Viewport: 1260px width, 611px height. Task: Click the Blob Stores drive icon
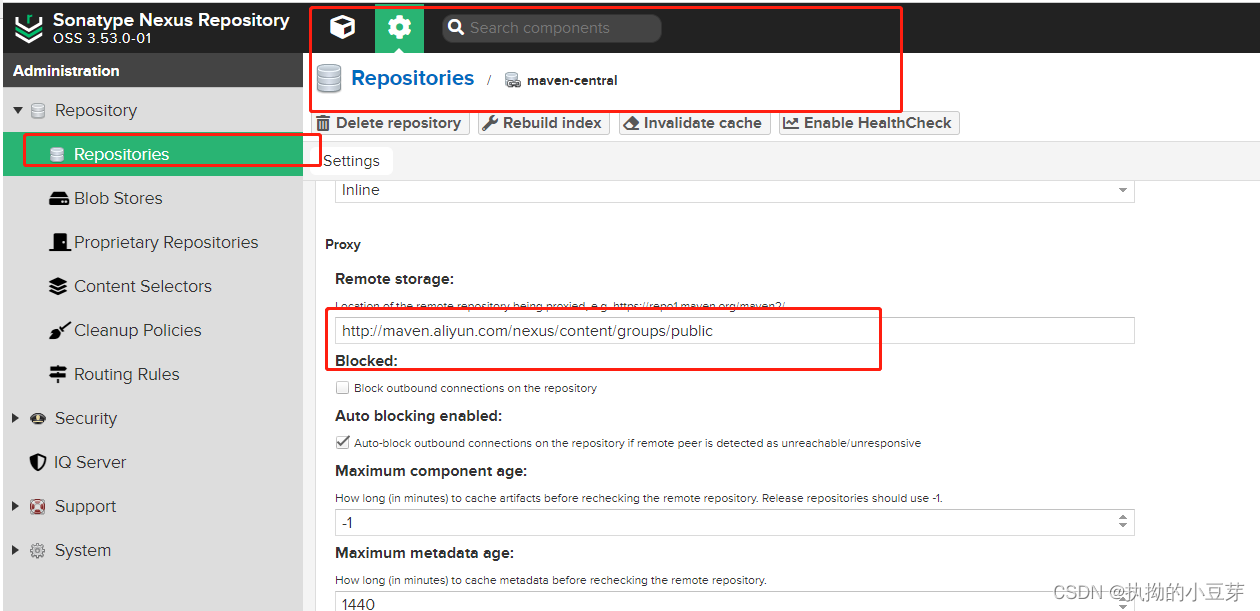pos(58,198)
